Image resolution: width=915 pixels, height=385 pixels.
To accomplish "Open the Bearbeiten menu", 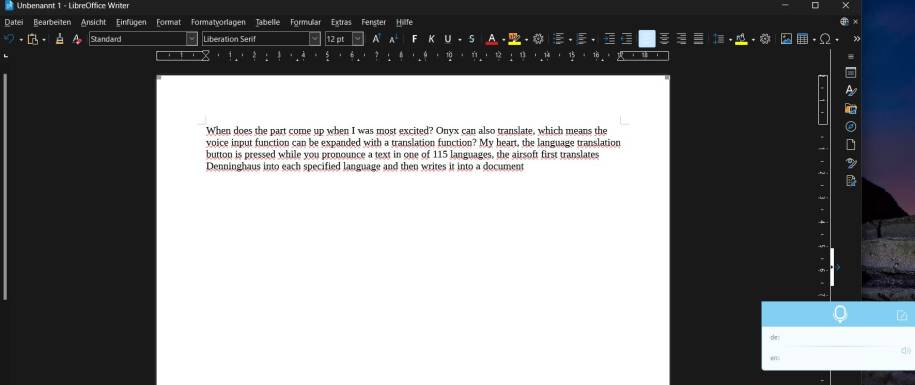I will tap(52, 22).
